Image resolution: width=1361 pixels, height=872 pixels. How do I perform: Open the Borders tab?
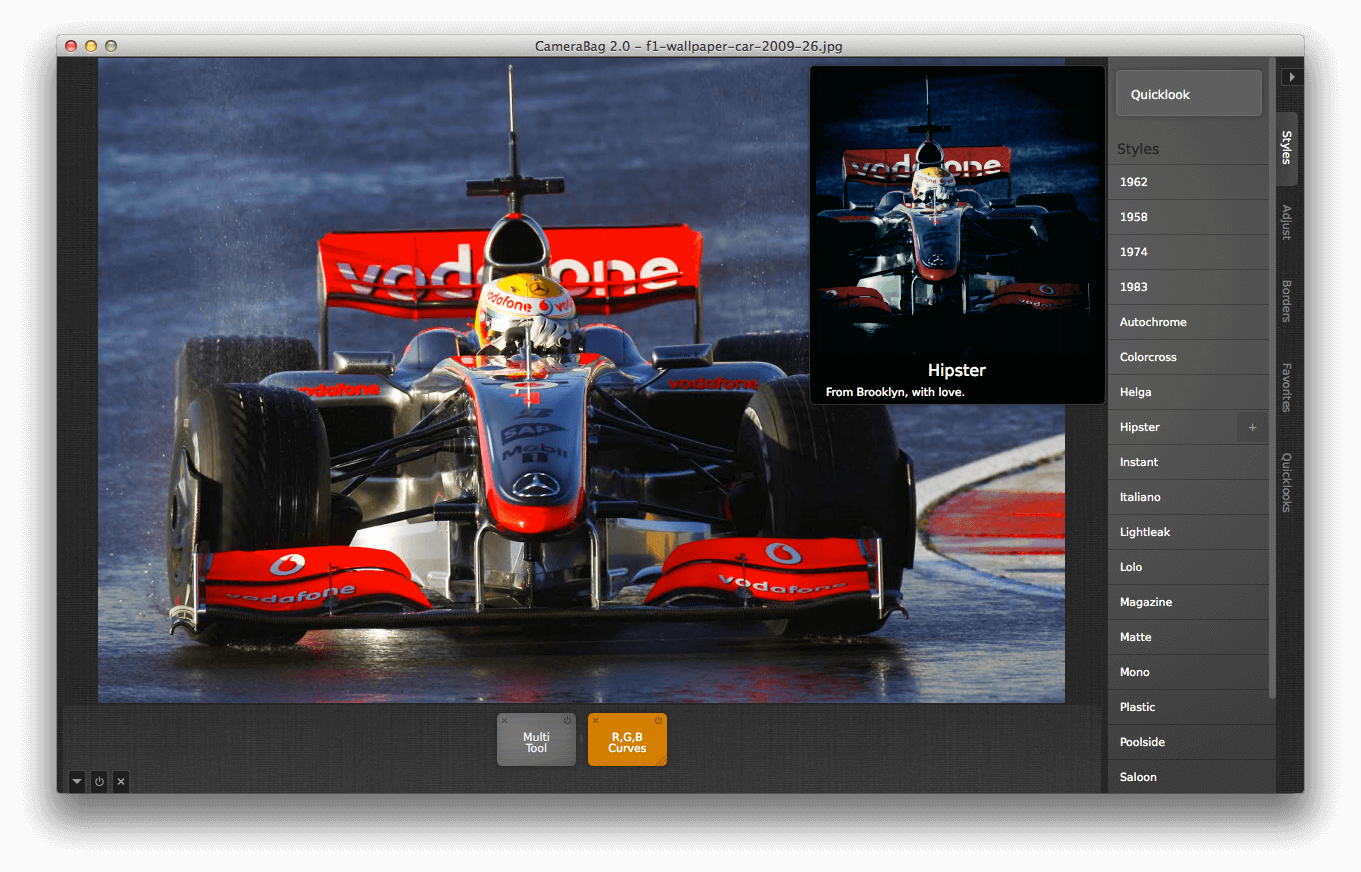[x=1287, y=301]
